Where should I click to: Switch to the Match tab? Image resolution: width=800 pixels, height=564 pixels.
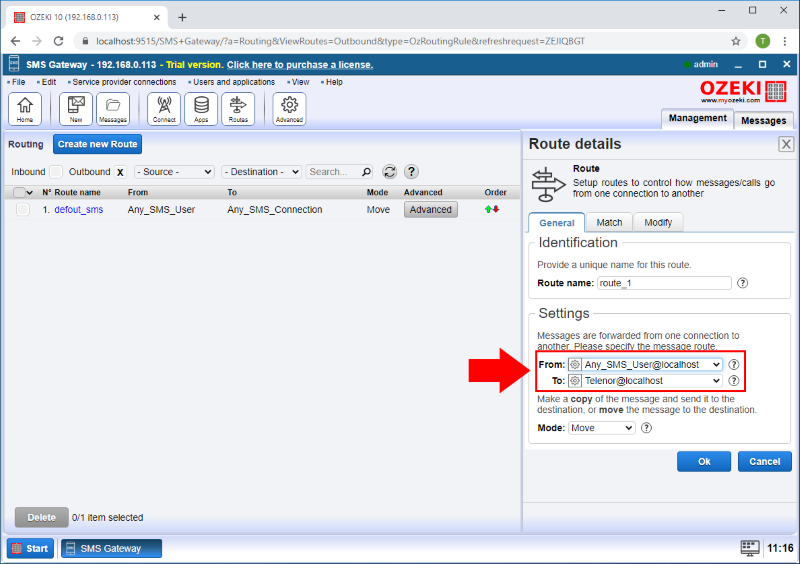click(x=609, y=223)
